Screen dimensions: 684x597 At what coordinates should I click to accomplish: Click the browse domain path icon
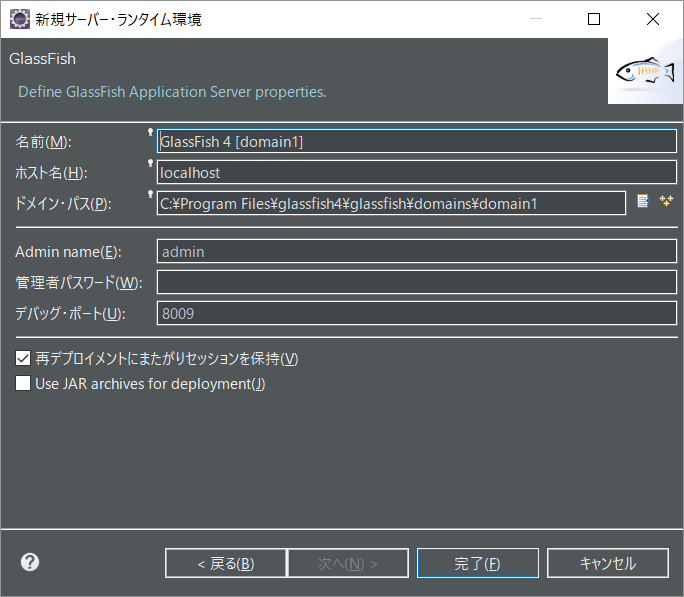click(643, 201)
